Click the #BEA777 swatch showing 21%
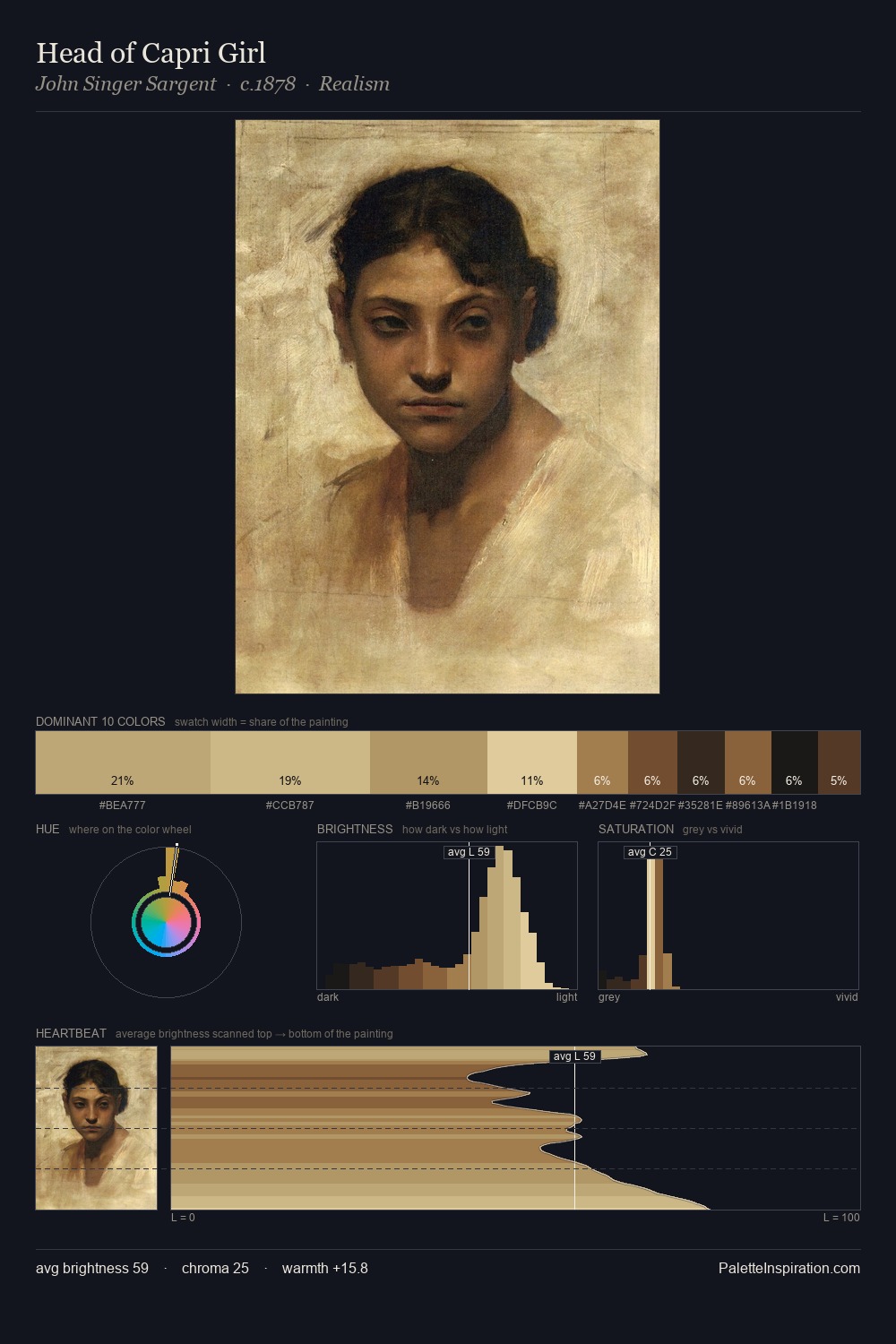 tap(123, 762)
